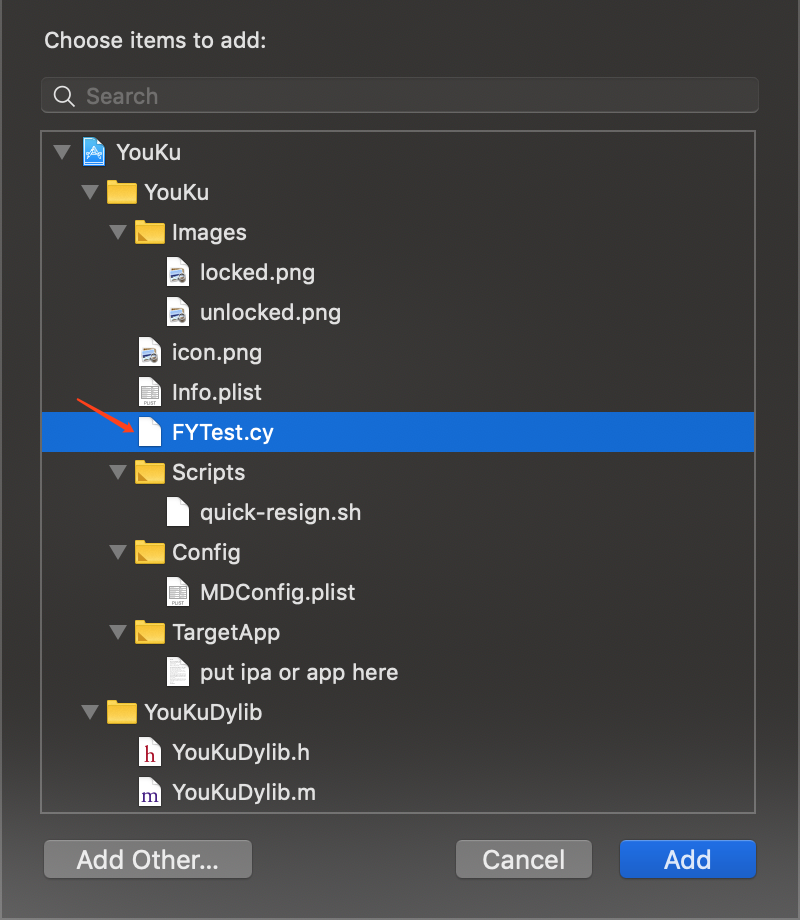The height and width of the screenshot is (920, 800).
Task: Collapse the YouKu folder disclosure triangle
Action: coord(90,192)
